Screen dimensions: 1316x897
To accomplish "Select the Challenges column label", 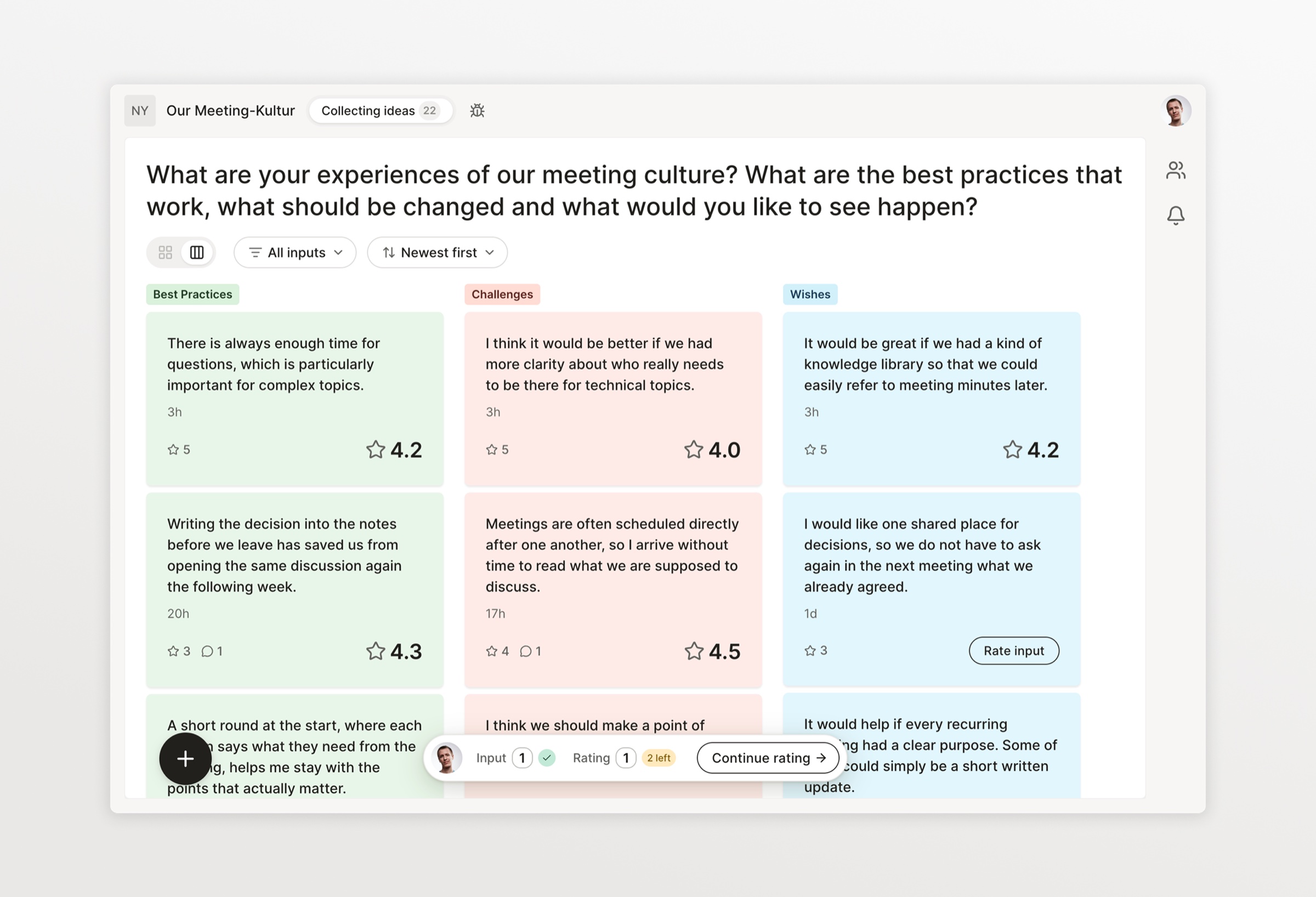I will pos(502,294).
